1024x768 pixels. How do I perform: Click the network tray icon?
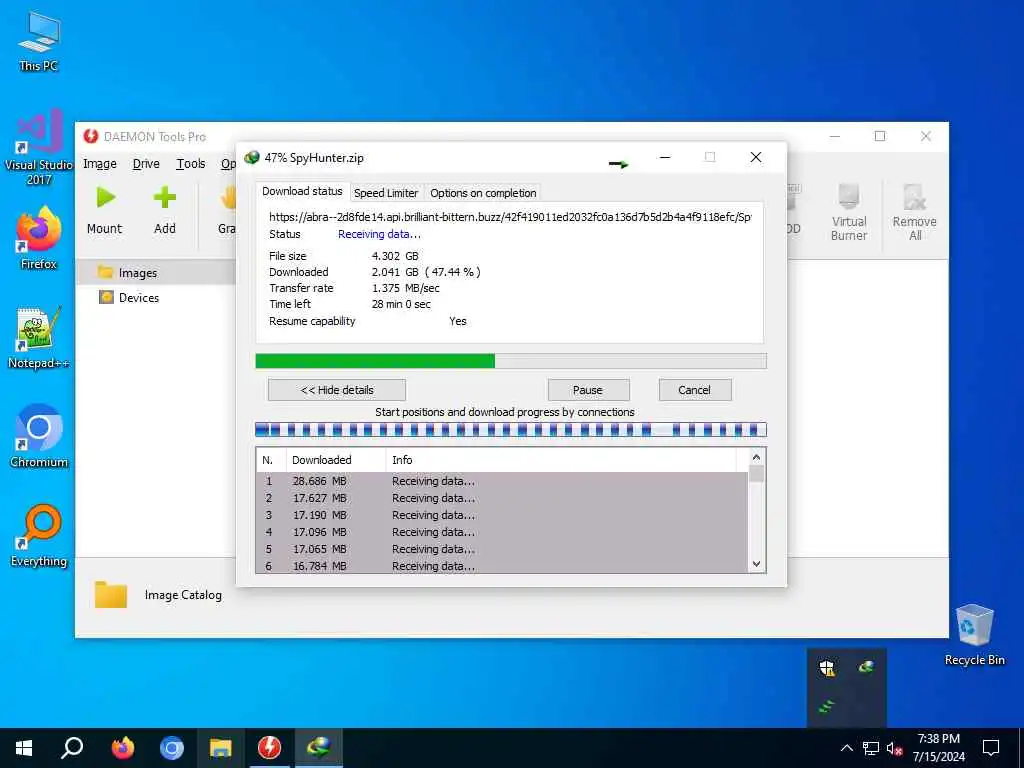[x=871, y=748]
